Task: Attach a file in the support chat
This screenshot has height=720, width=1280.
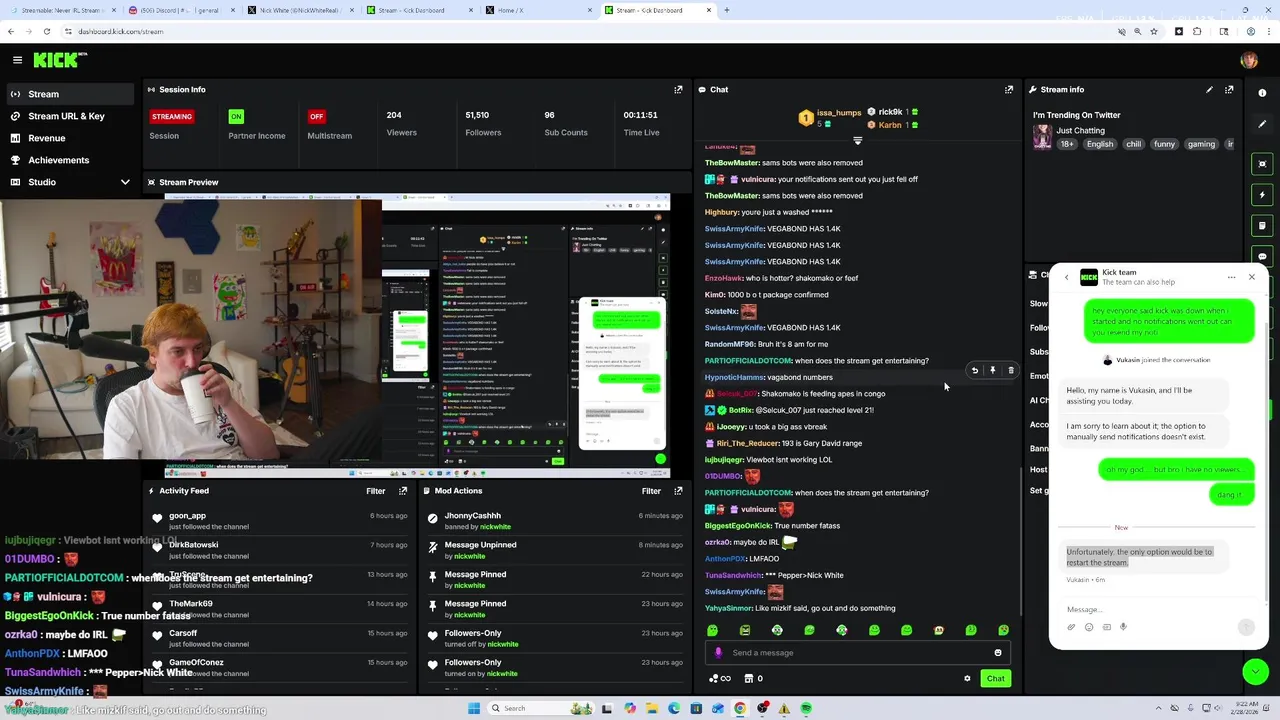Action: tap(1071, 627)
